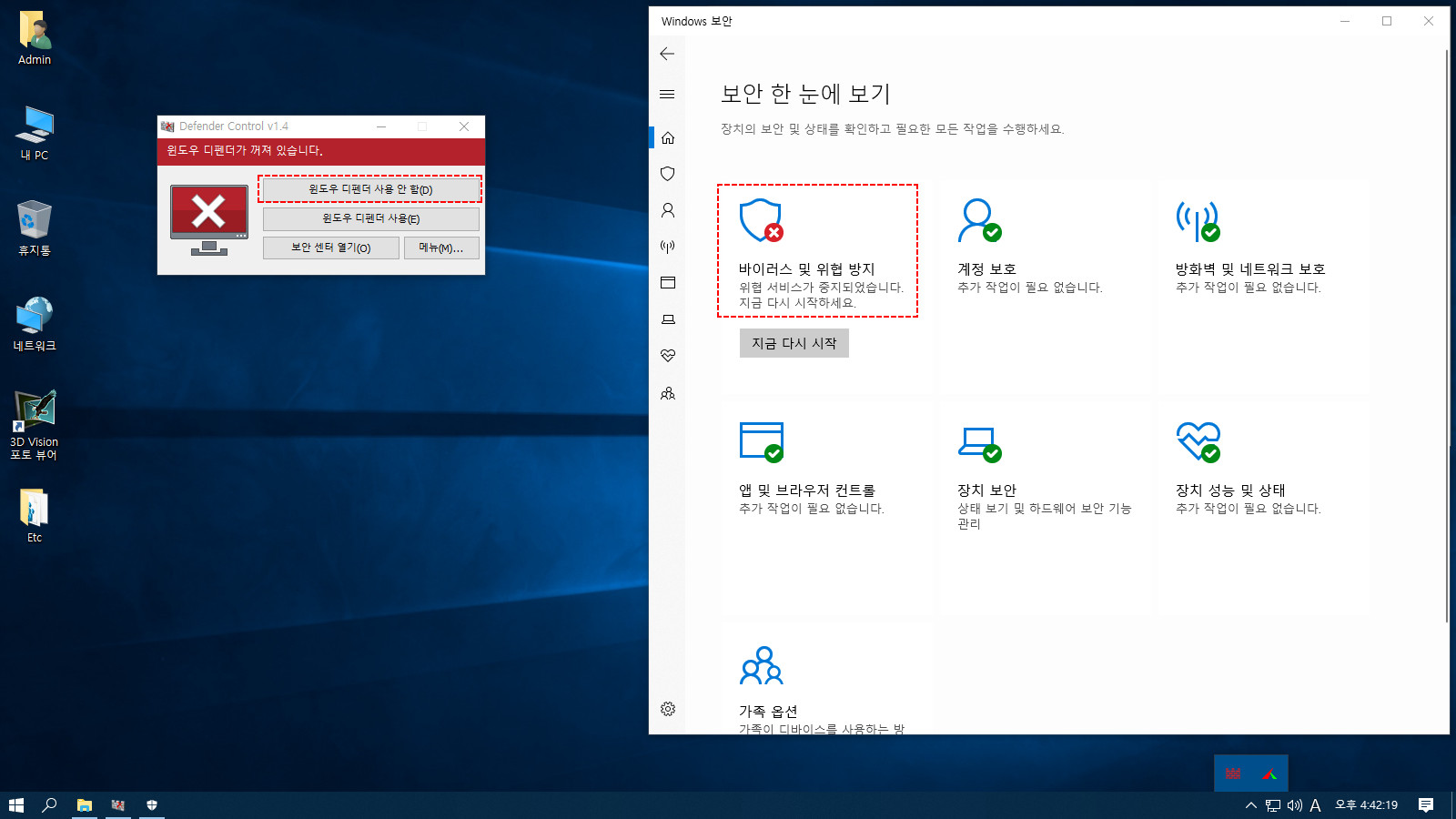Click 보안 한 눈에 보기 page title

[x=805, y=94]
